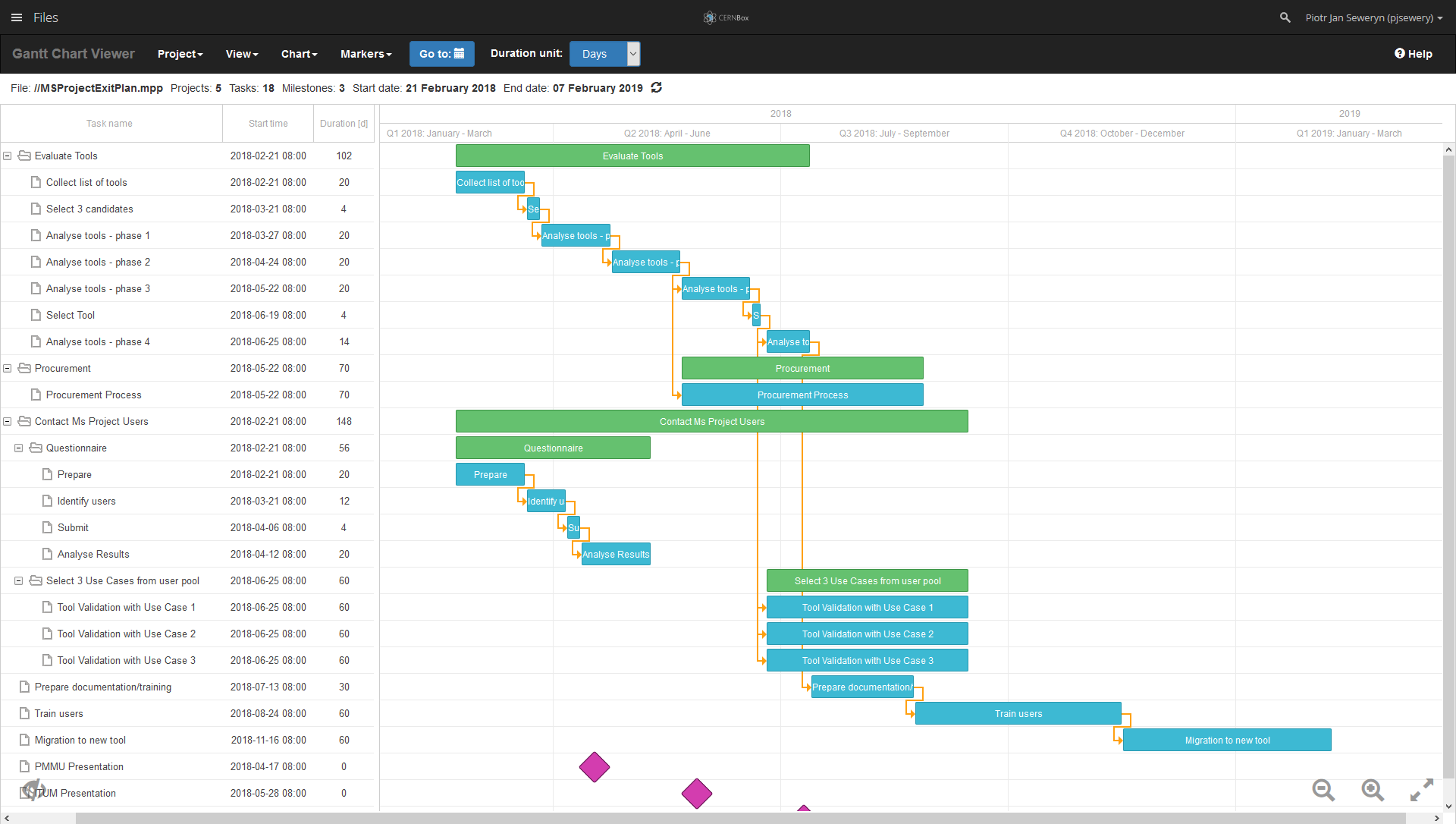1456x824 pixels.
Task: Click the Go to navigation button
Action: pos(441,54)
